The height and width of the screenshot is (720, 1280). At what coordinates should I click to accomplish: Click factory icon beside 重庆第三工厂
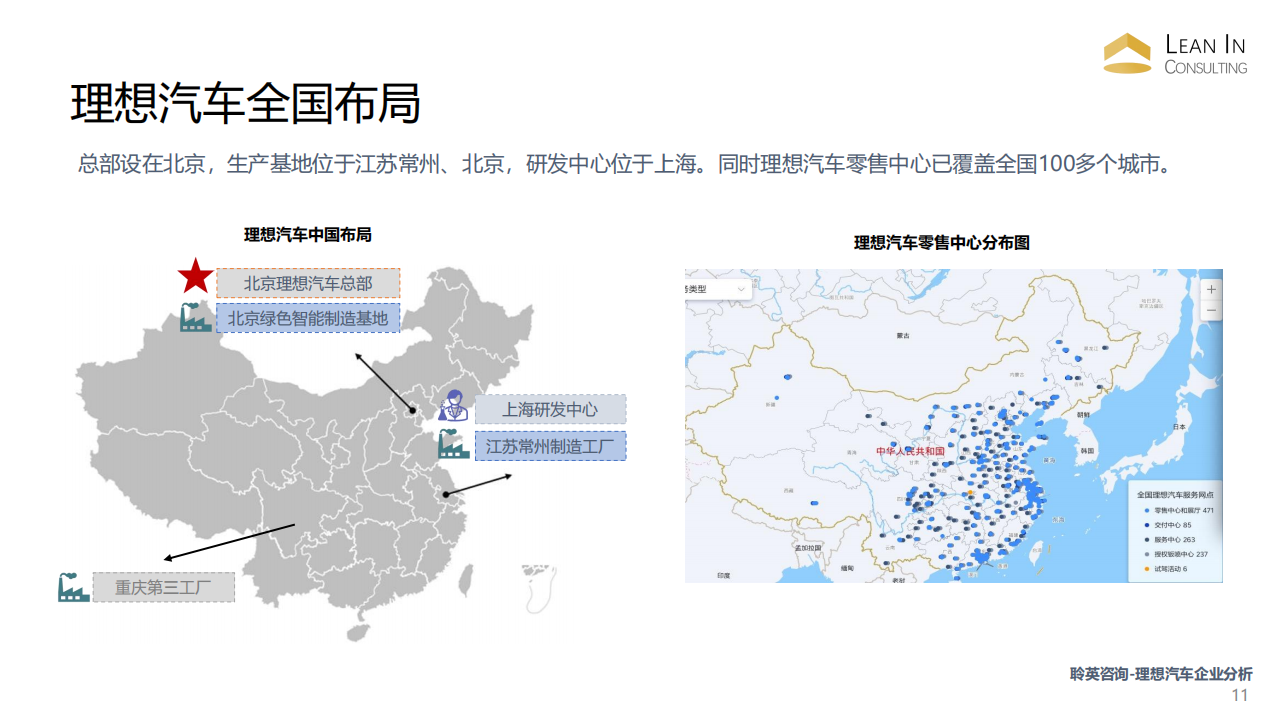tap(73, 586)
